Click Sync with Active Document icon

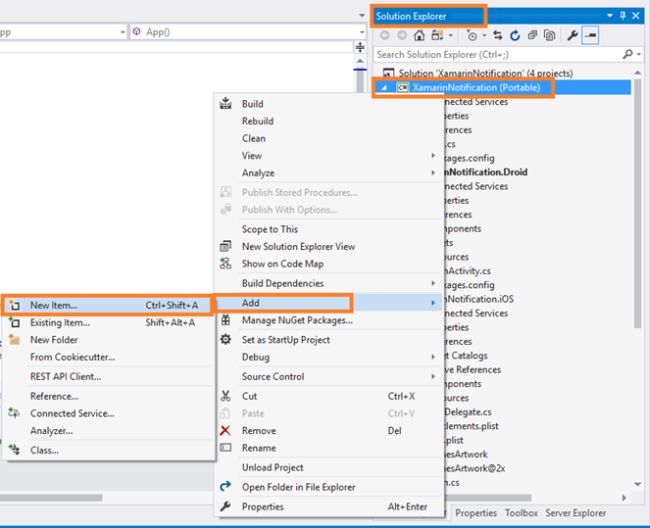click(498, 36)
